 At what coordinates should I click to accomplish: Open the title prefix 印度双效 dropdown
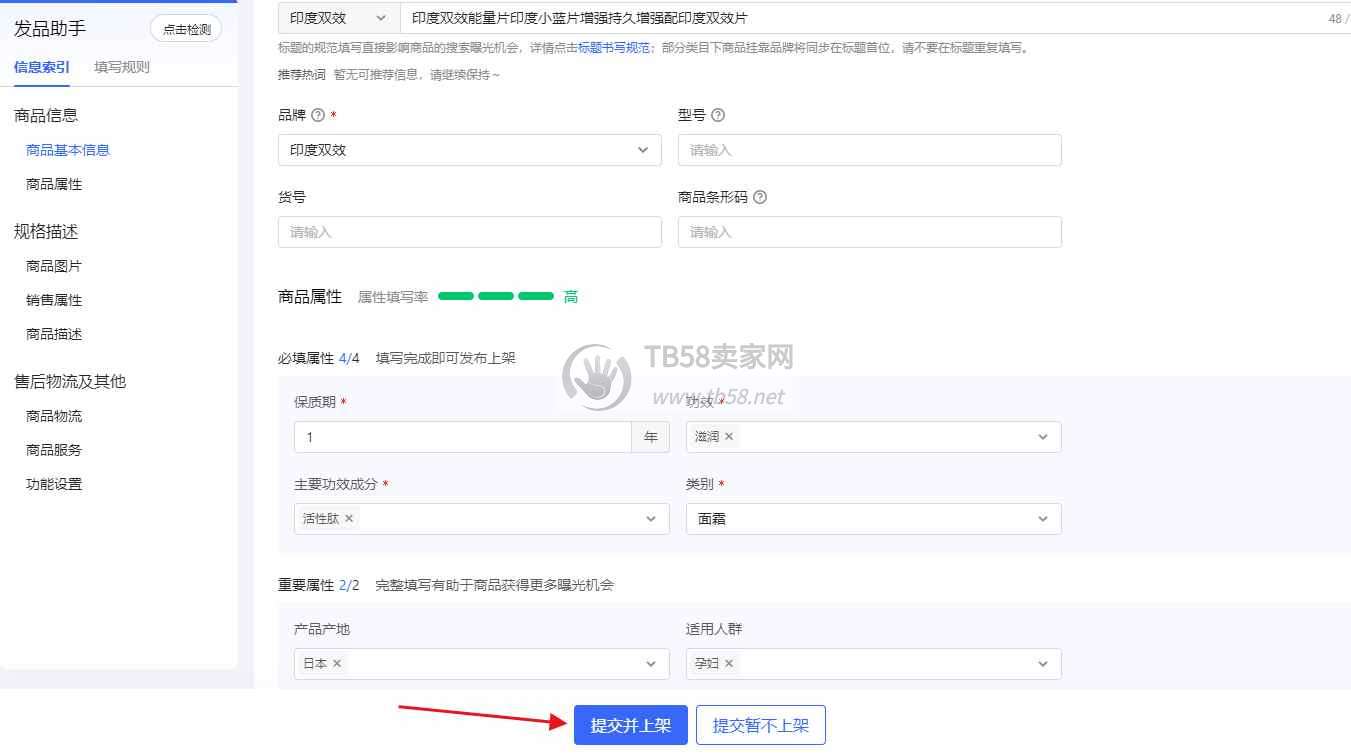tap(337, 18)
